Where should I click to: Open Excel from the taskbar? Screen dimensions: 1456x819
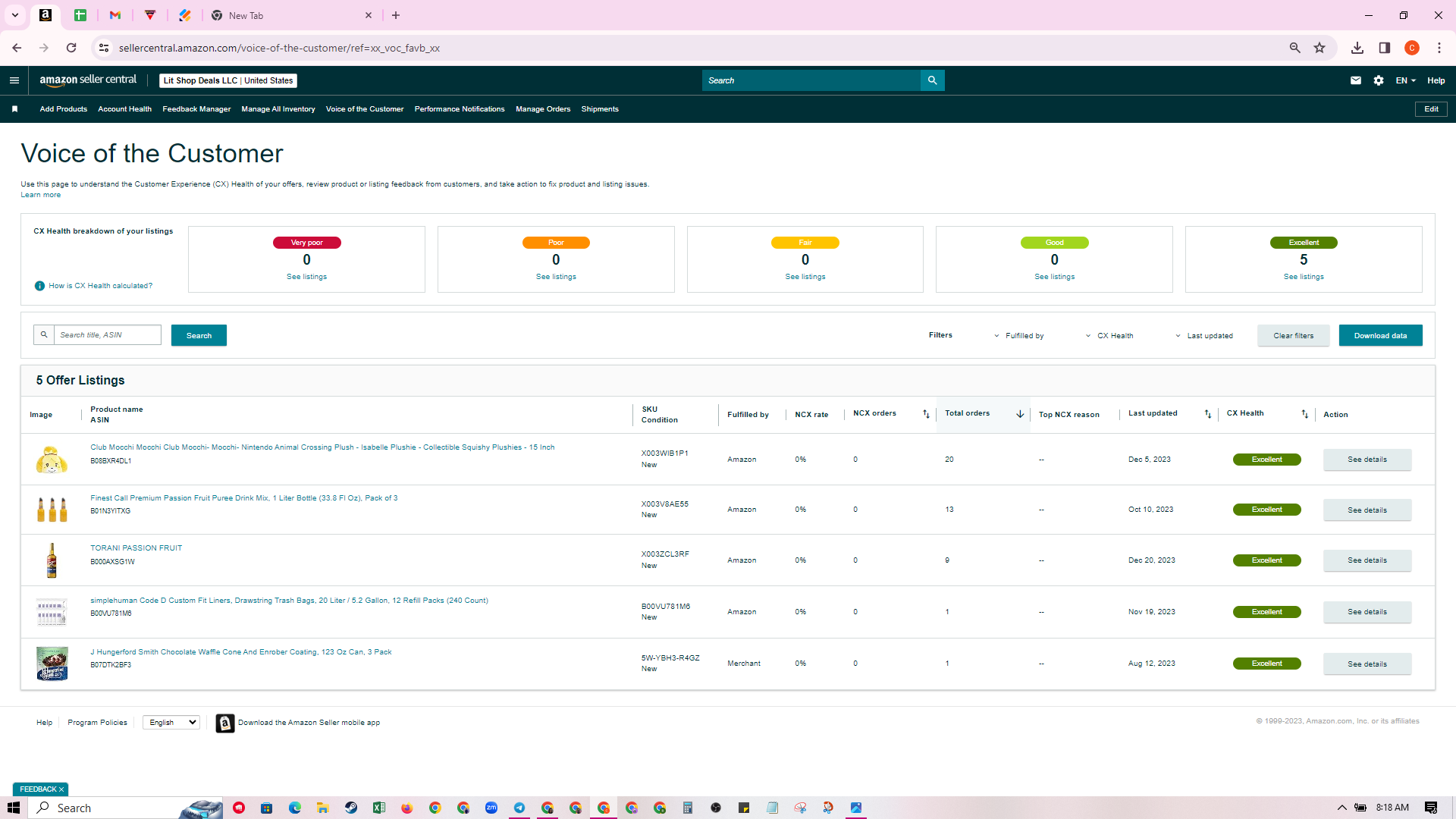coord(379,808)
